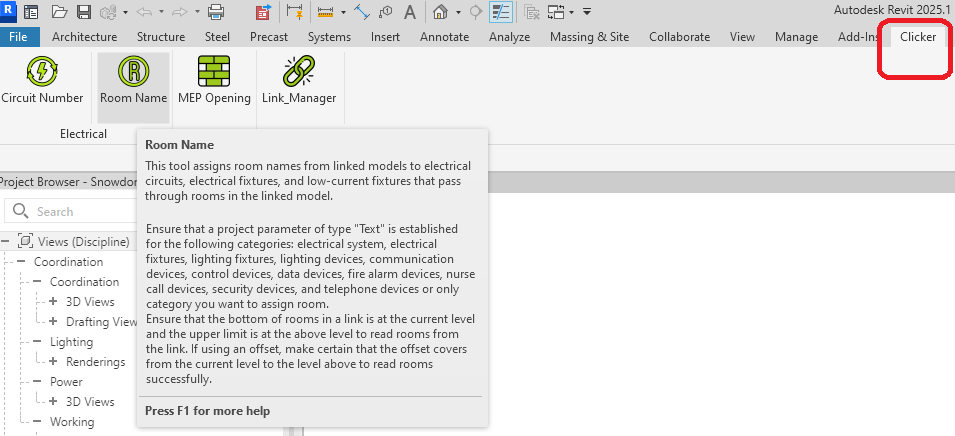955x436 pixels.
Task: Collapse the top-level Coordination node
Action: pyautogui.click(x=21, y=262)
